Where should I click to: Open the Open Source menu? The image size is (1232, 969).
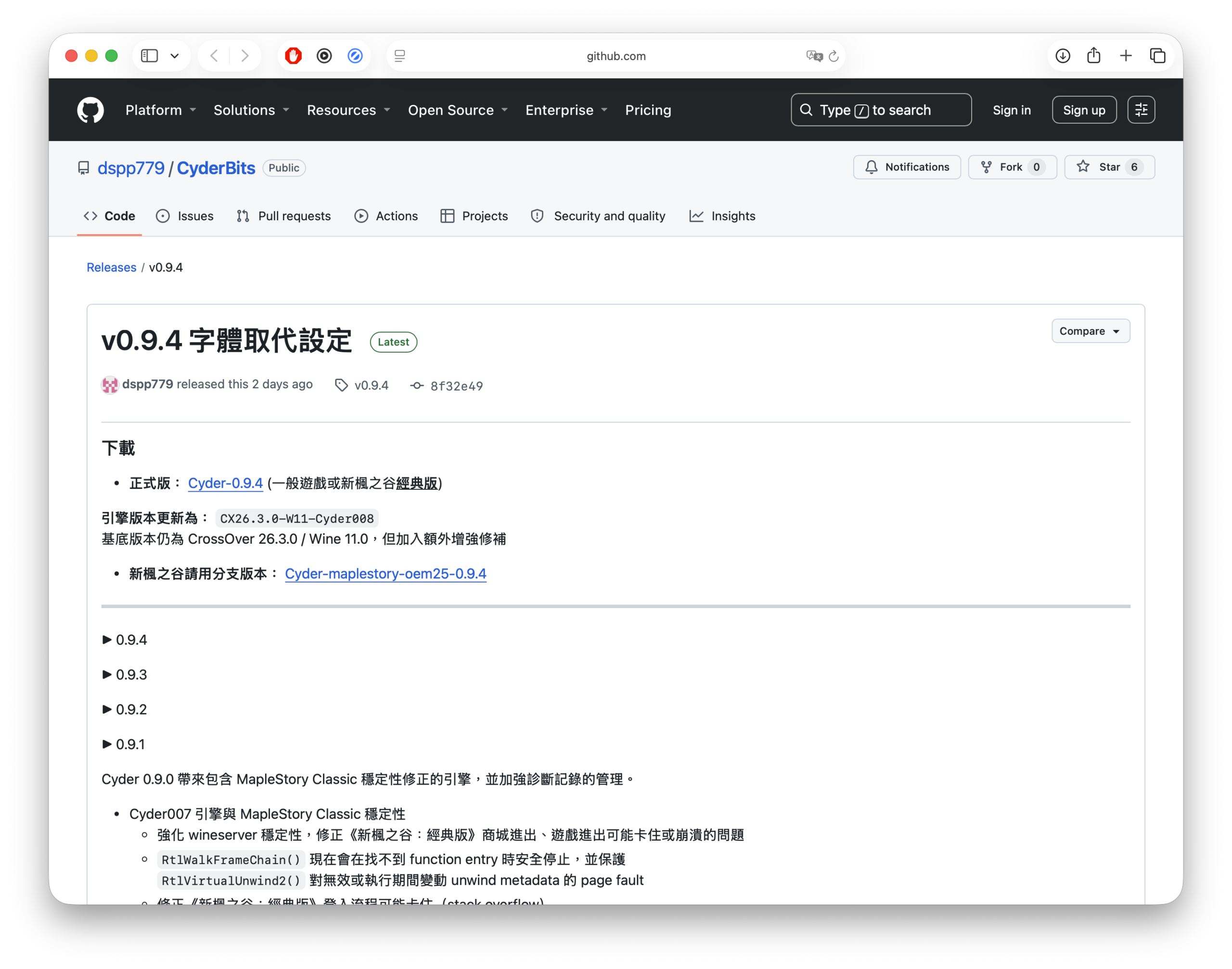tap(457, 110)
